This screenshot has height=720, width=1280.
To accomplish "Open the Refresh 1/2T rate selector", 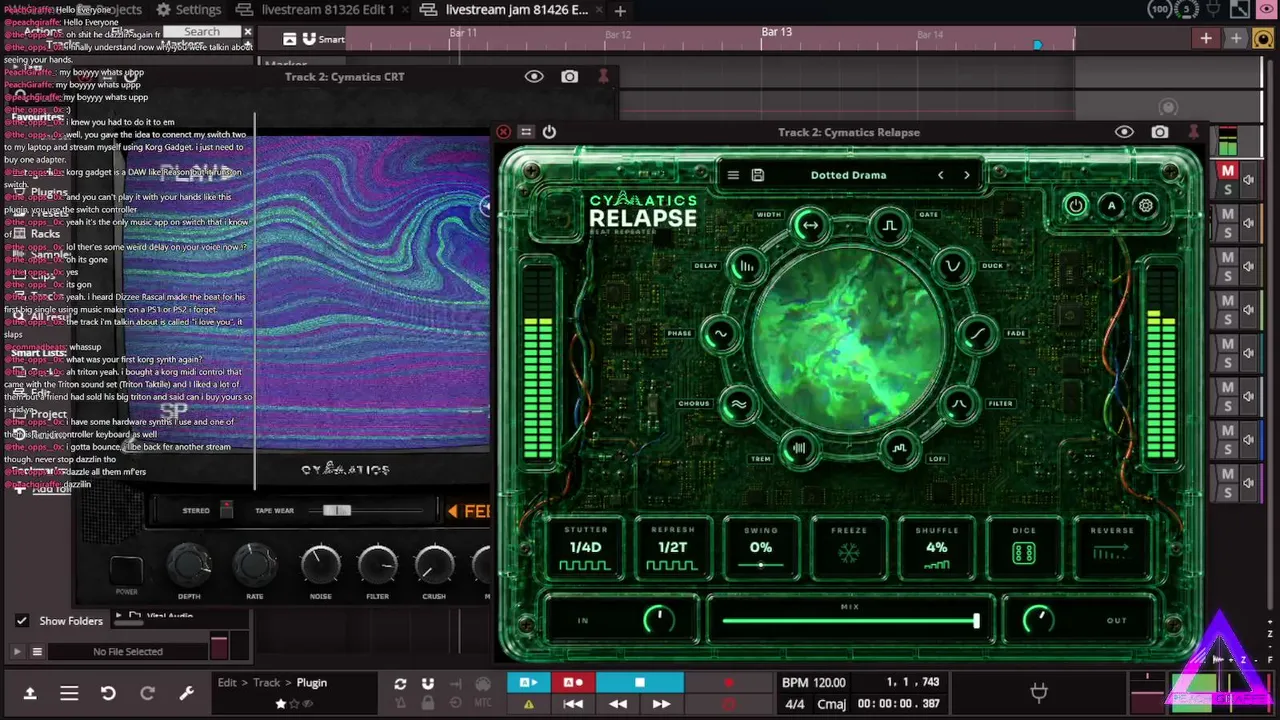I will (x=672, y=548).
